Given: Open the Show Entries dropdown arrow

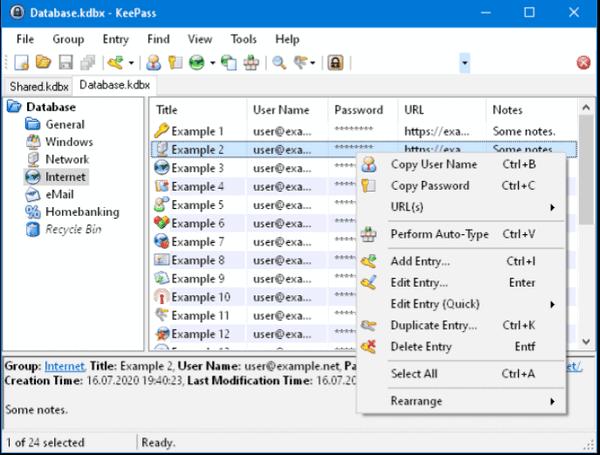Looking at the screenshot, I should point(313,63).
